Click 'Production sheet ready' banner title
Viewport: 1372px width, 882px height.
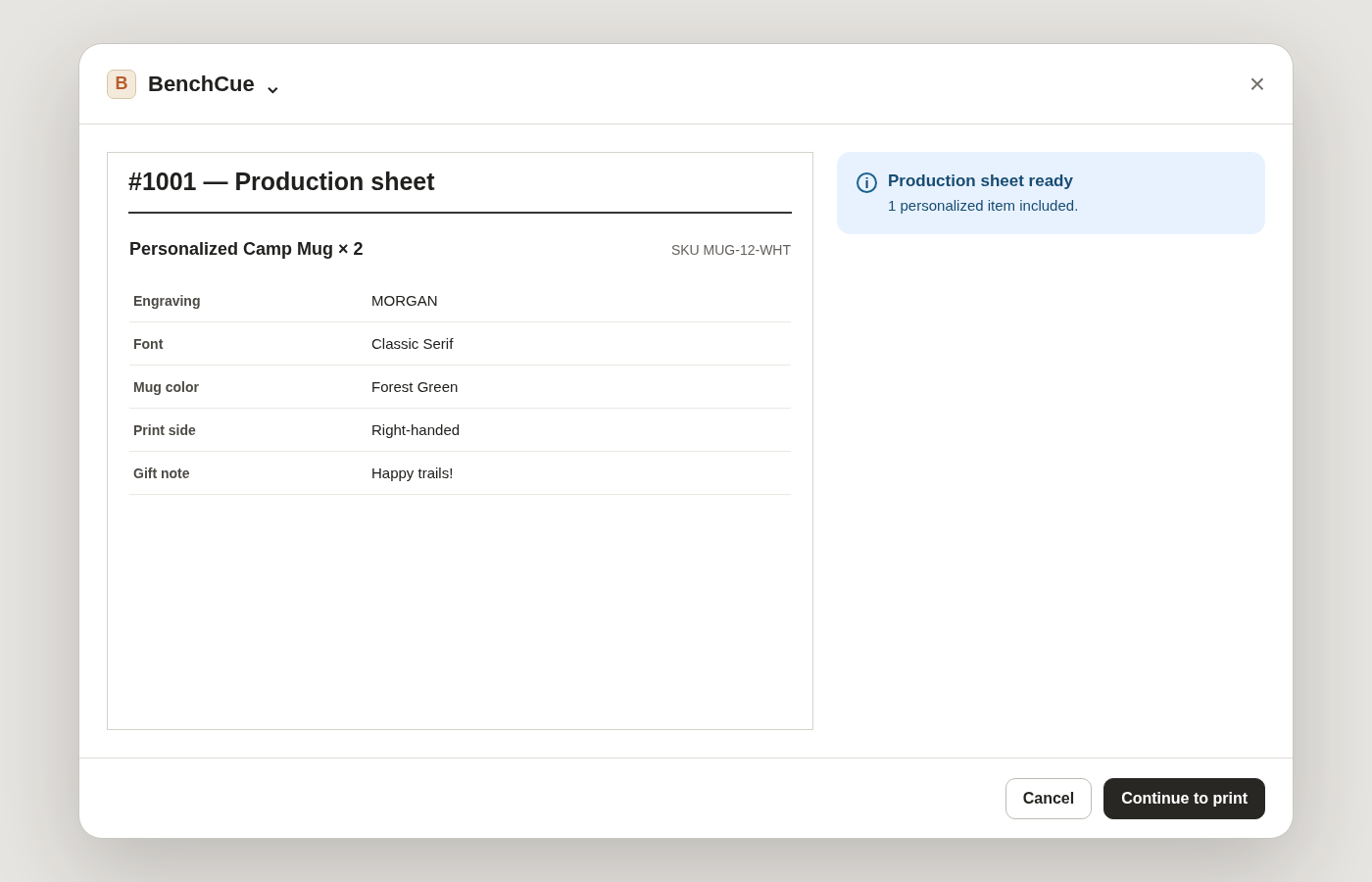coord(980,180)
